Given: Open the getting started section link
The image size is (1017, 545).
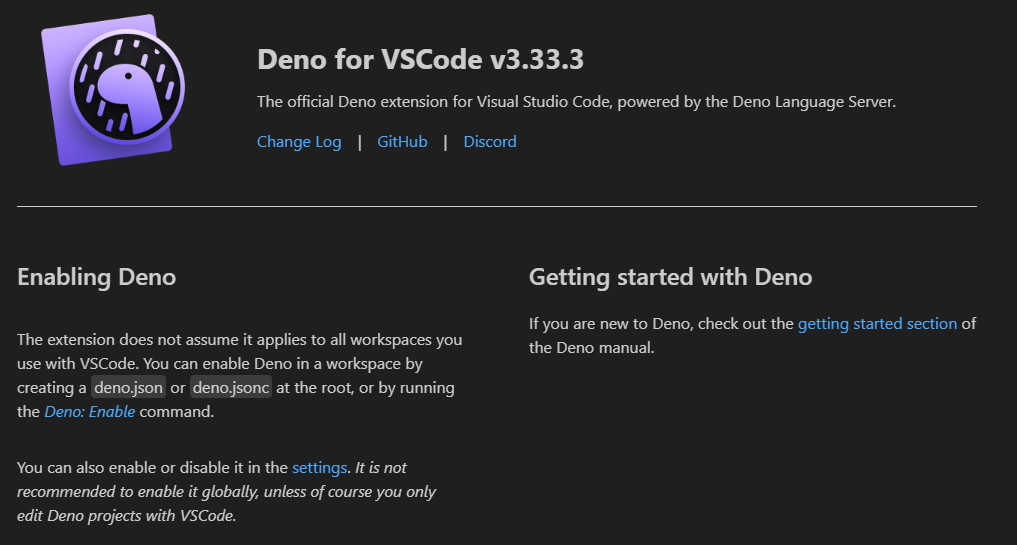Looking at the screenshot, I should 877,324.
